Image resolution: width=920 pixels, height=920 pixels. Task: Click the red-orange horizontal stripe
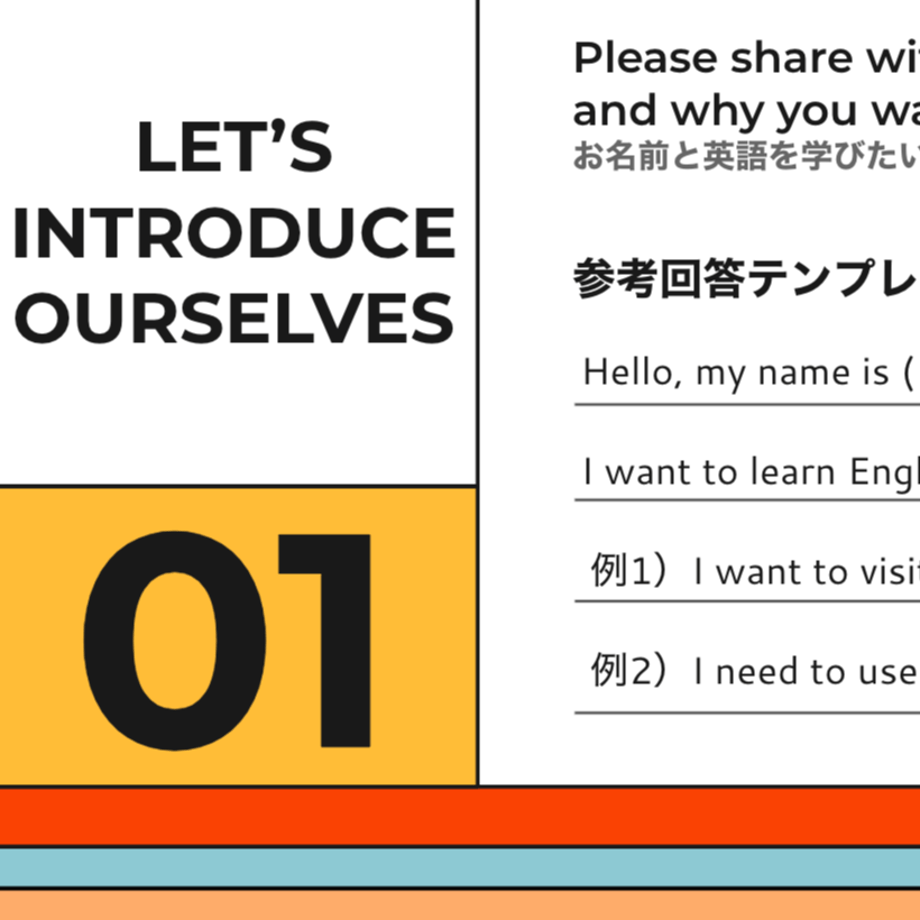coord(460,817)
